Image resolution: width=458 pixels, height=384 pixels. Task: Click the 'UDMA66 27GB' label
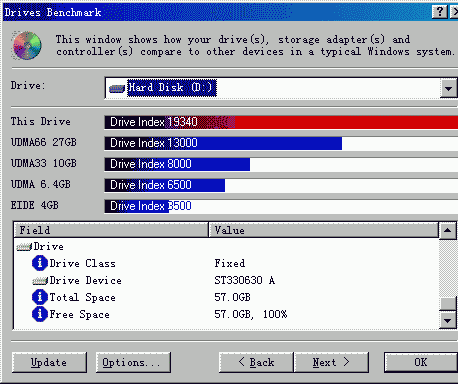coord(44,142)
